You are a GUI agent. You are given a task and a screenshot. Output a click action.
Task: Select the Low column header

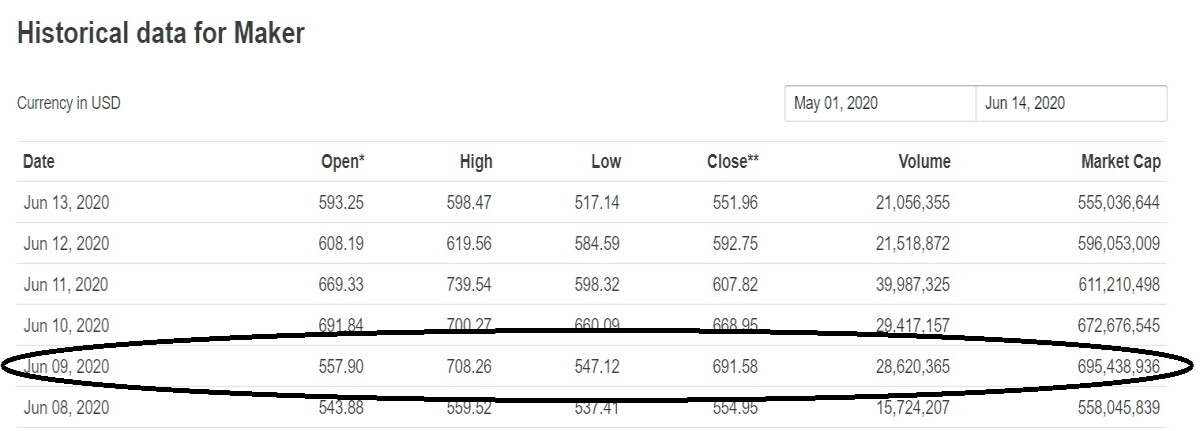point(605,162)
